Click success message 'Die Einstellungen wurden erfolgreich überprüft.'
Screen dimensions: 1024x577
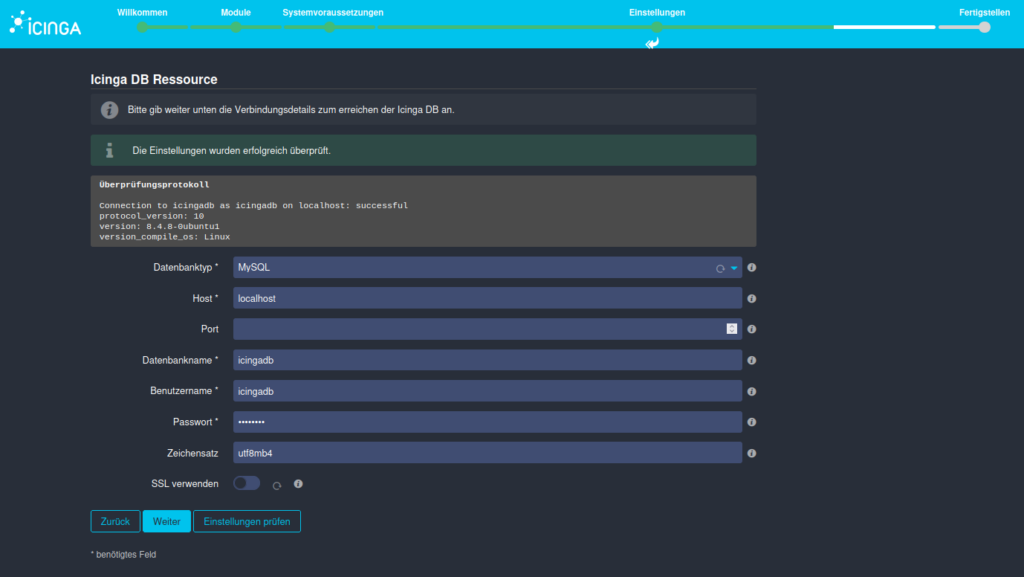[x=231, y=151]
